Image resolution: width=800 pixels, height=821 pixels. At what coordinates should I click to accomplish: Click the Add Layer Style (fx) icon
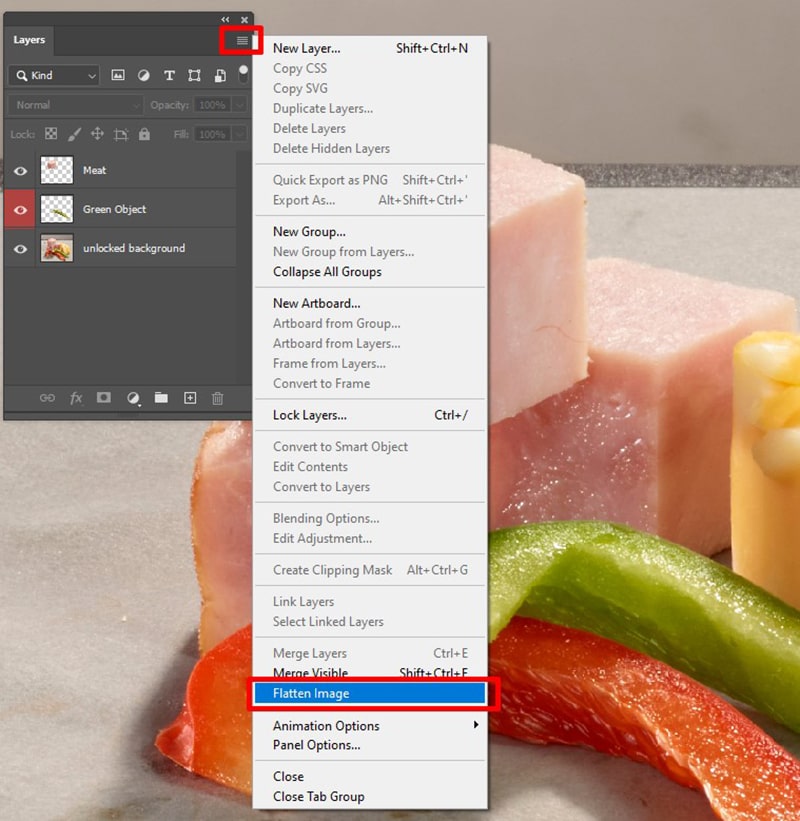[75, 397]
